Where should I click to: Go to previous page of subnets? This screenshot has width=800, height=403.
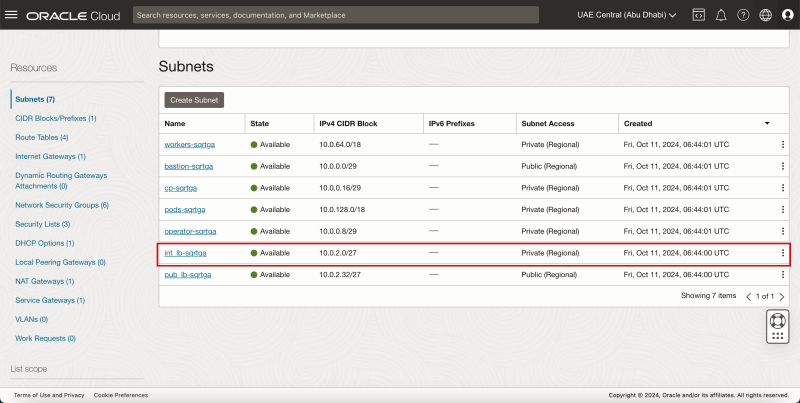point(750,297)
